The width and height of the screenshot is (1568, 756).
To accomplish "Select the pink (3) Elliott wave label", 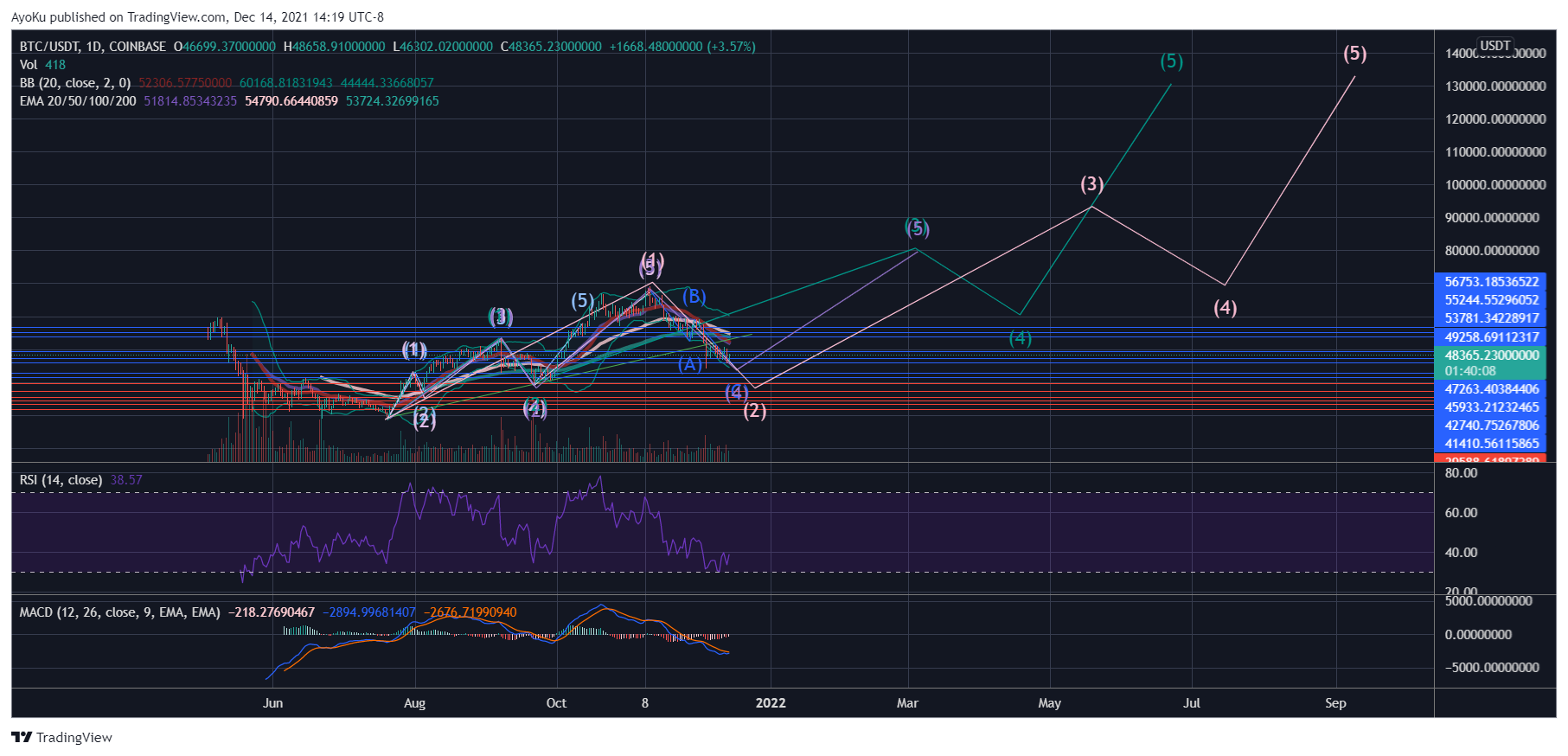I will (x=1091, y=184).
